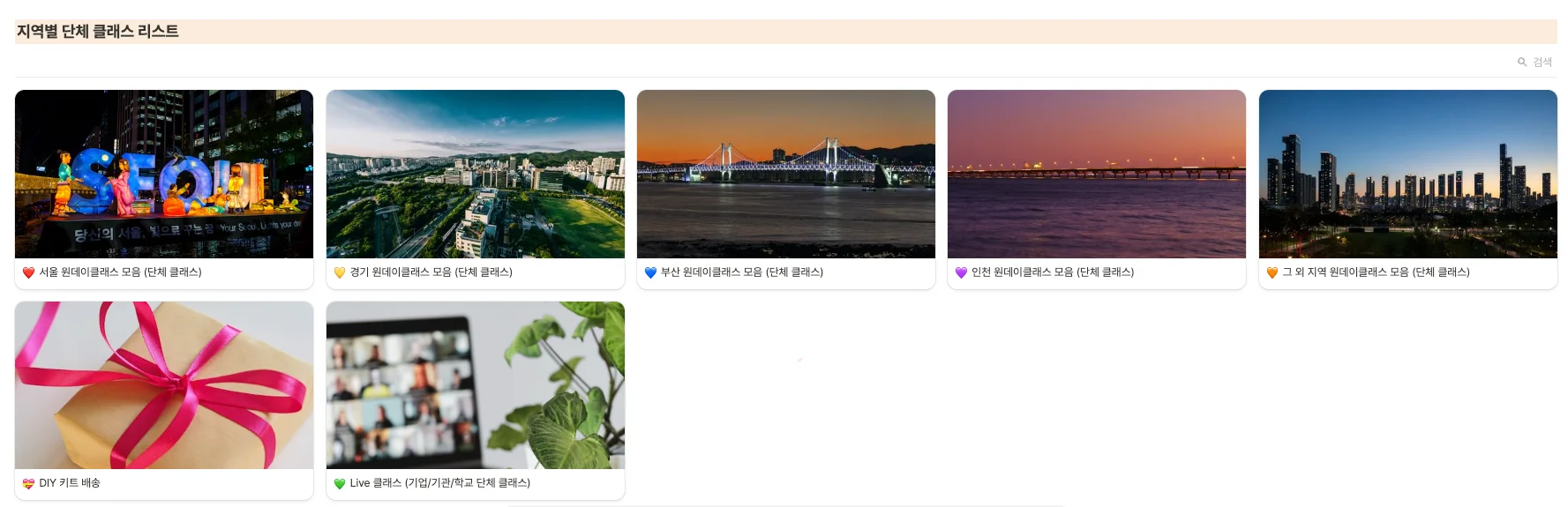This screenshot has height=507, width=1568.
Task: Open 경기 원데이클래스 모음 (단체 클래스) link
Action: [x=431, y=272]
